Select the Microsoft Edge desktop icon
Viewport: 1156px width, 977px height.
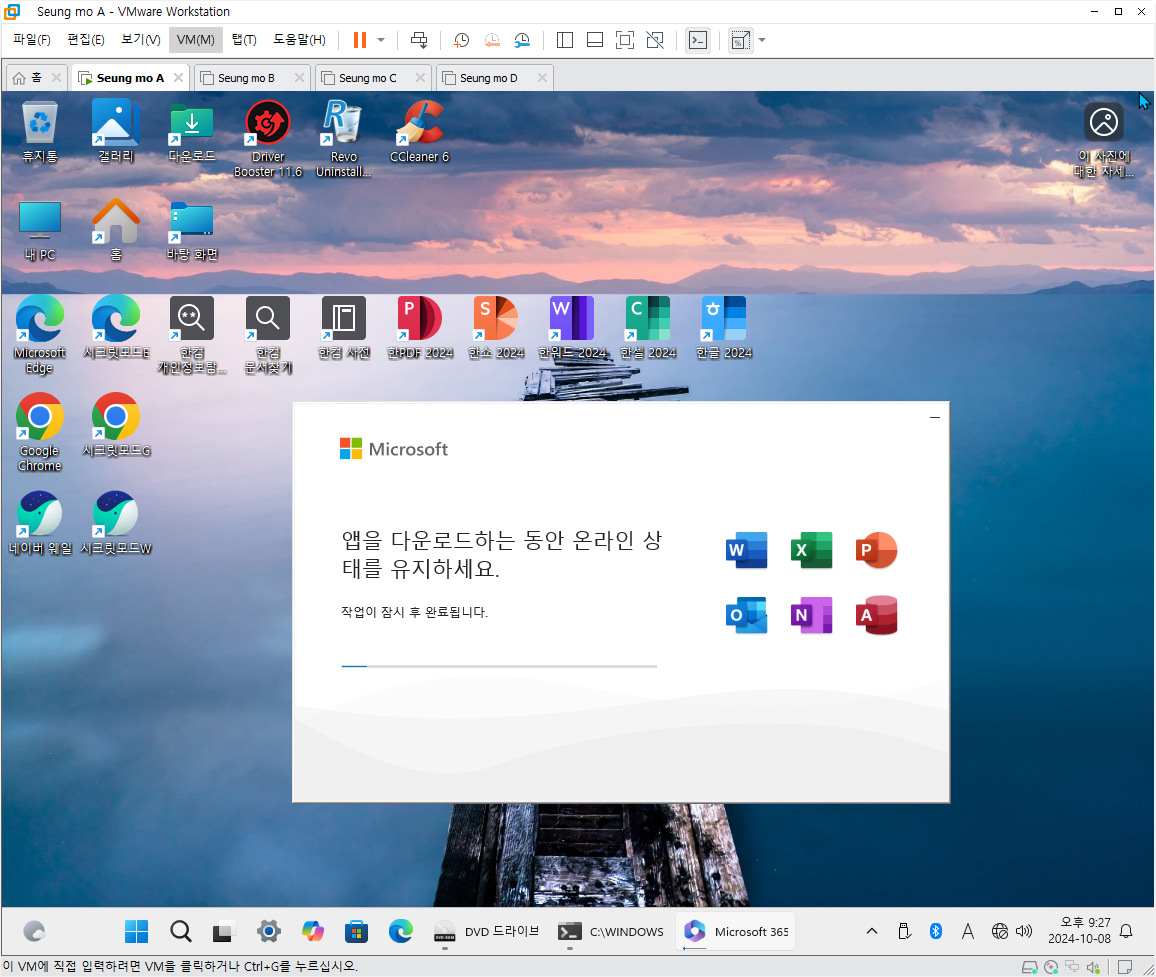(40, 335)
